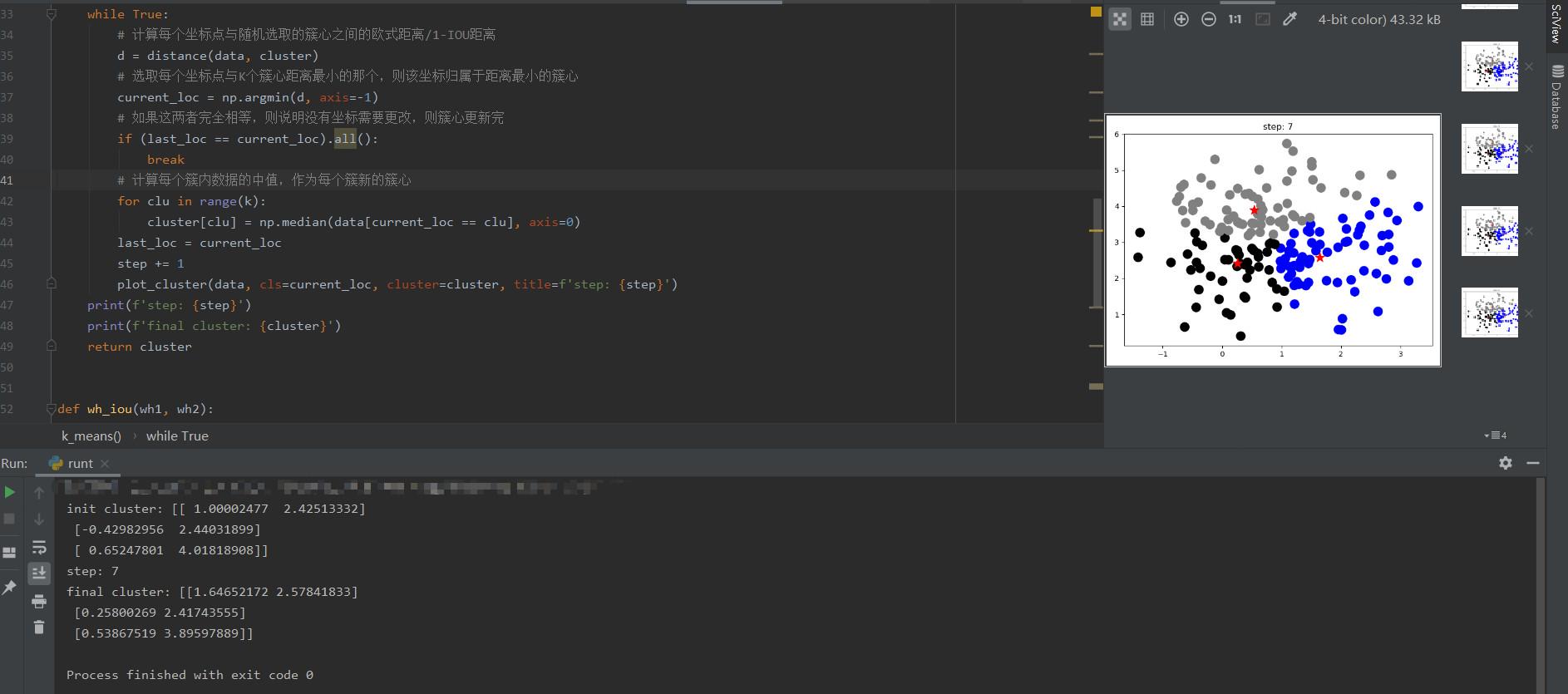Screen dimensions: 1568x694
Task: Zoom in on the plot image
Action: click(1181, 19)
